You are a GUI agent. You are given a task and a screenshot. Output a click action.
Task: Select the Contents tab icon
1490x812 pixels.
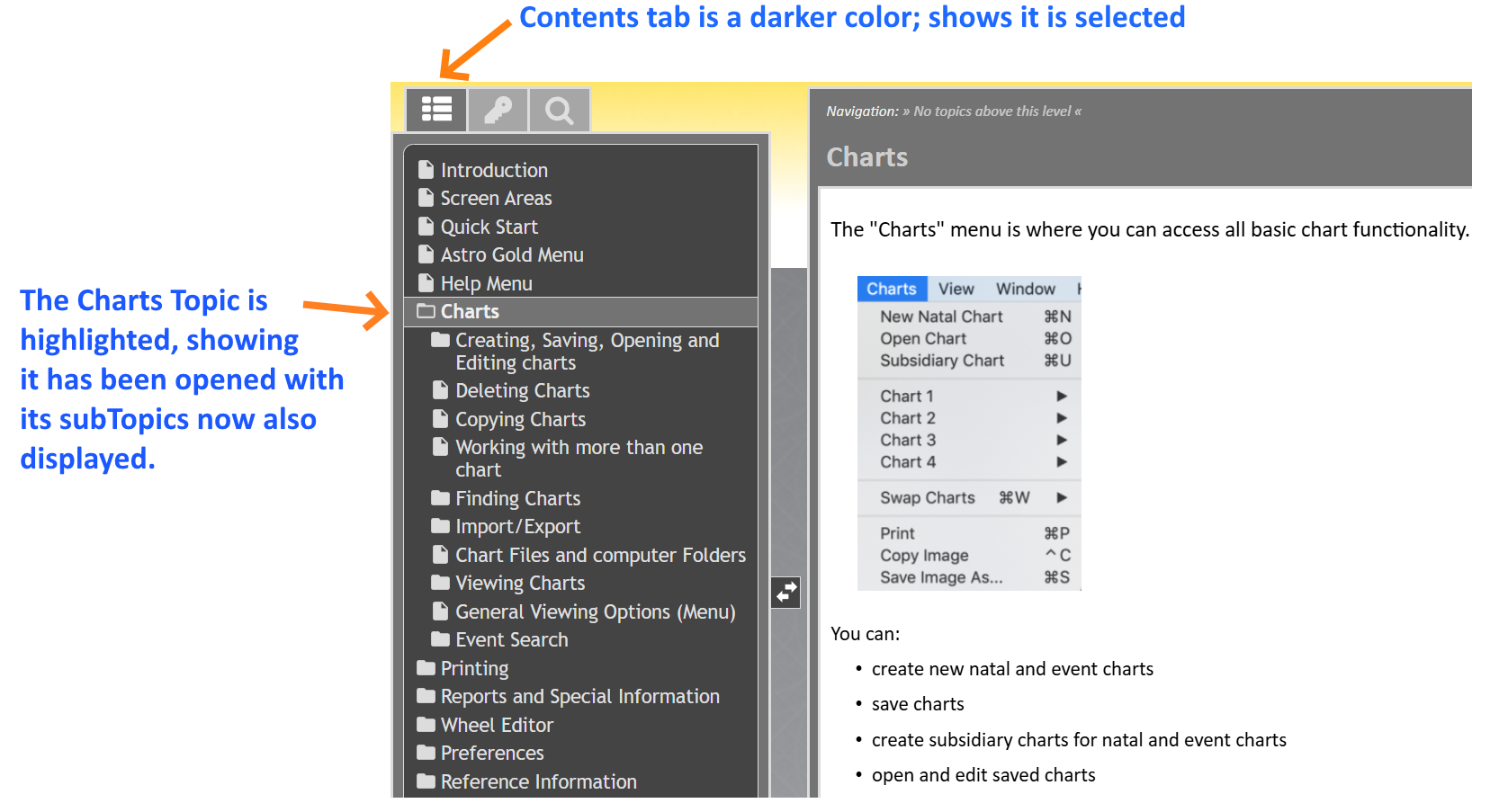(x=437, y=109)
